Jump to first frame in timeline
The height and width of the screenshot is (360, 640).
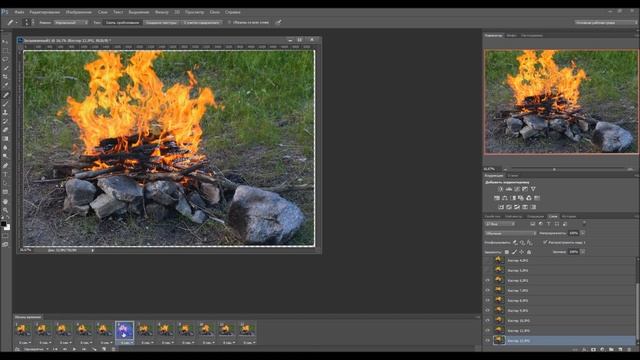tap(55, 349)
